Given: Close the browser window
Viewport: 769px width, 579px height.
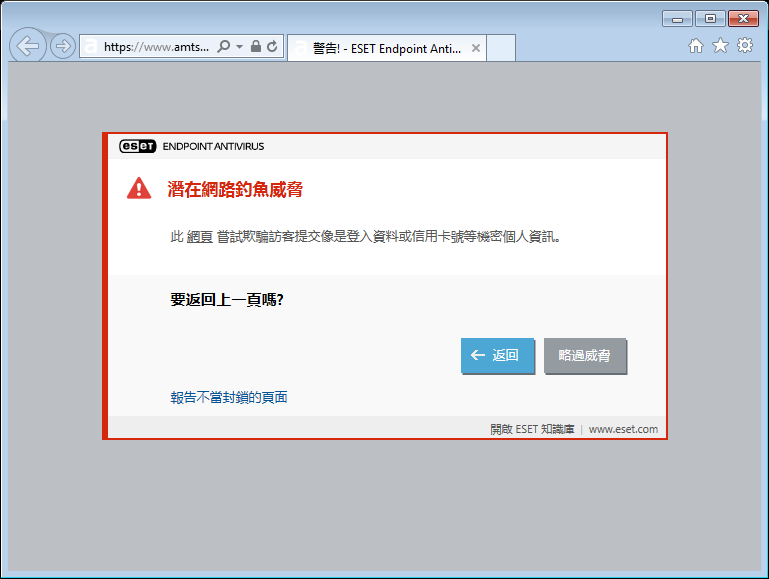Looking at the screenshot, I should (743, 19).
